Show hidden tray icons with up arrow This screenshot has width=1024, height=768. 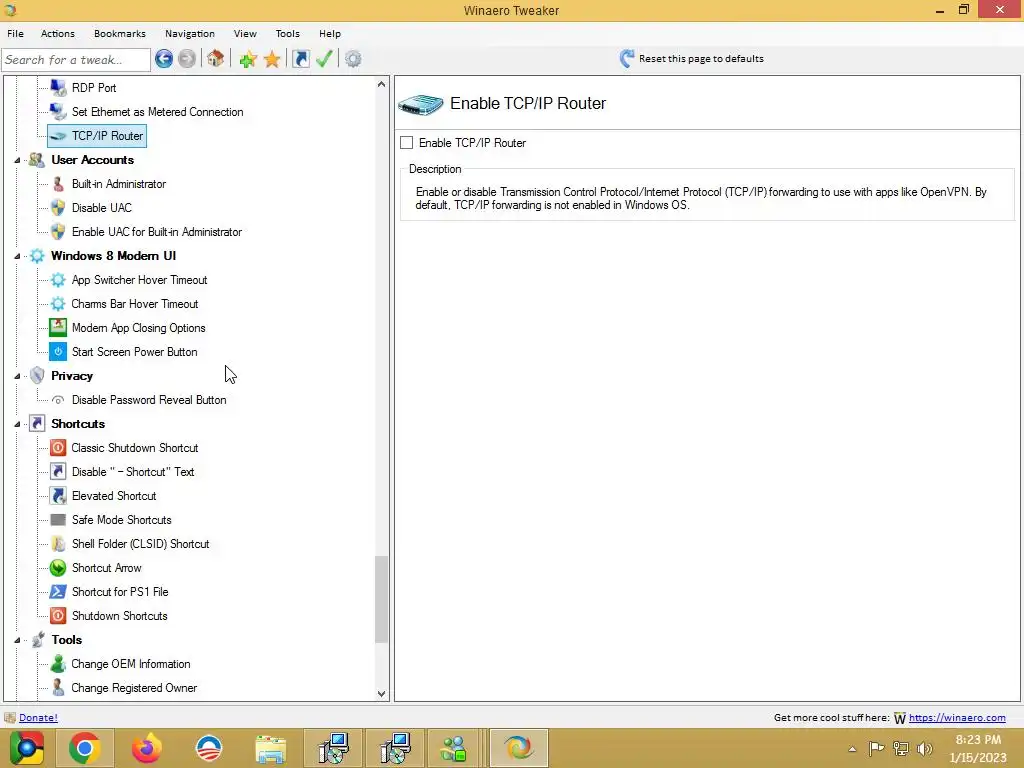852,749
